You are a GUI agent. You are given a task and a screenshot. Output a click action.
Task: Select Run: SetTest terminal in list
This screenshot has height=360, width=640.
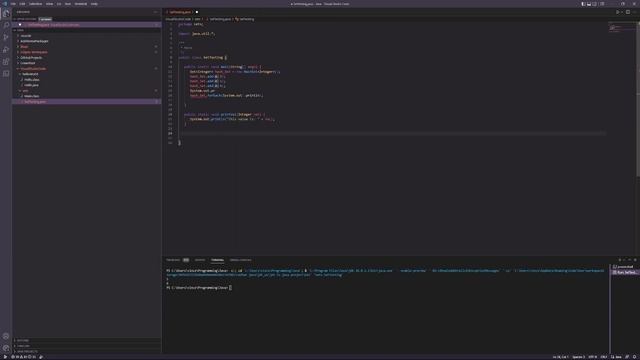[624, 272]
